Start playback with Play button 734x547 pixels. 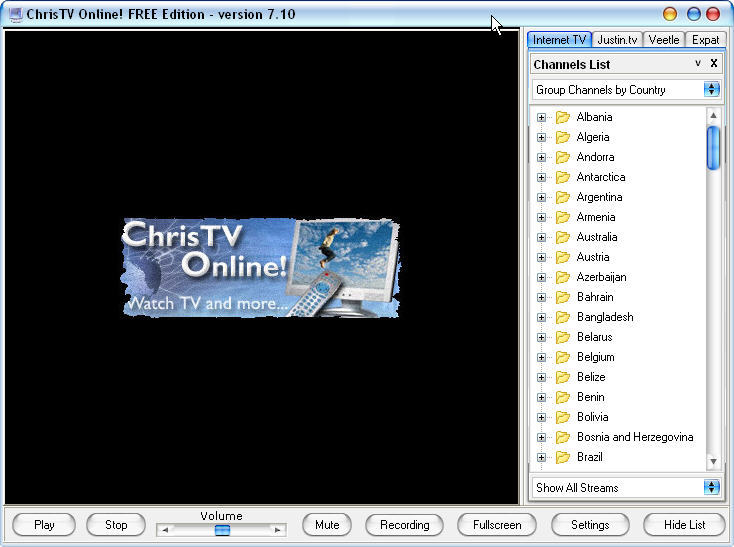pos(44,525)
